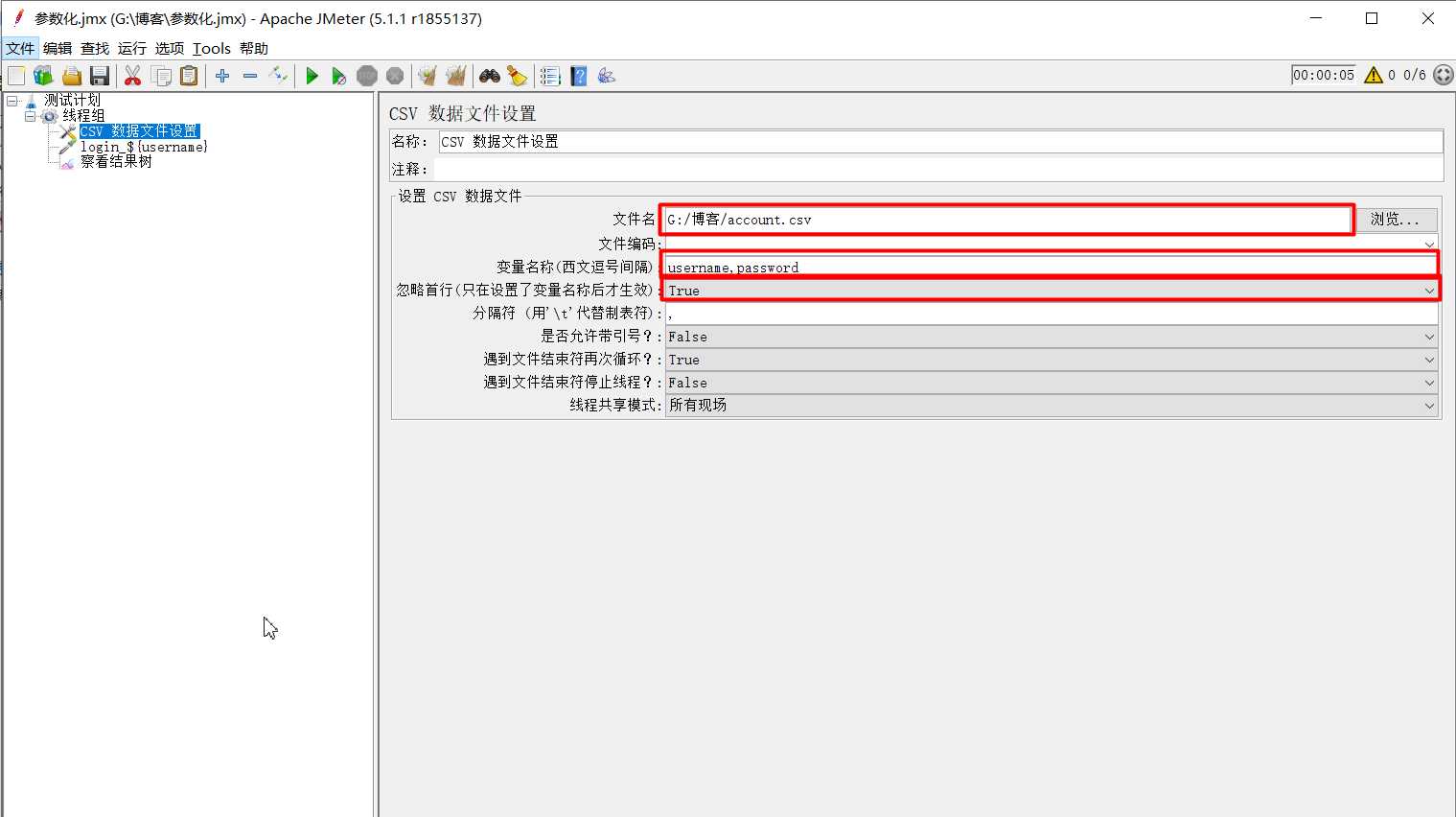Image resolution: width=1456 pixels, height=817 pixels.
Task: Click the 变量名称 field with username,password
Action: click(x=1052, y=267)
